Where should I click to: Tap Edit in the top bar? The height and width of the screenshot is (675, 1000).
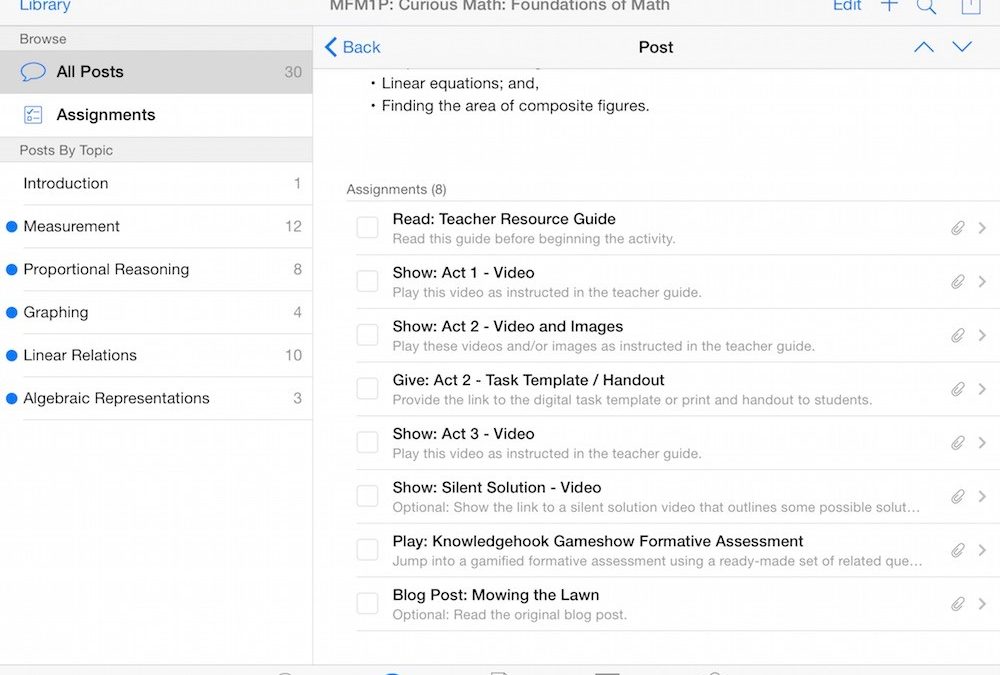pos(847,6)
